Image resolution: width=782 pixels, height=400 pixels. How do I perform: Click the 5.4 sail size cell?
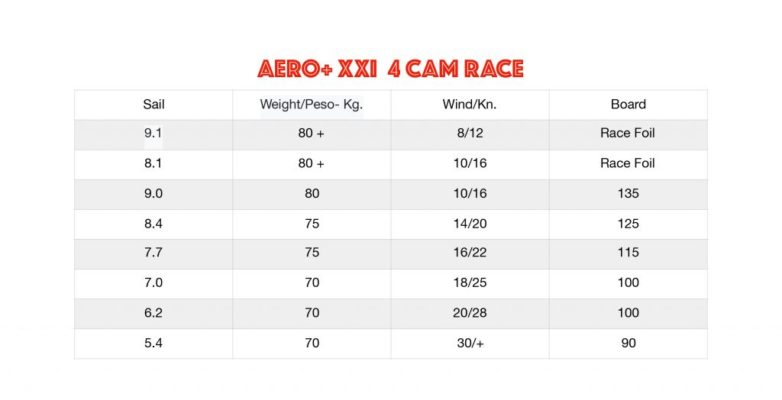pos(153,343)
